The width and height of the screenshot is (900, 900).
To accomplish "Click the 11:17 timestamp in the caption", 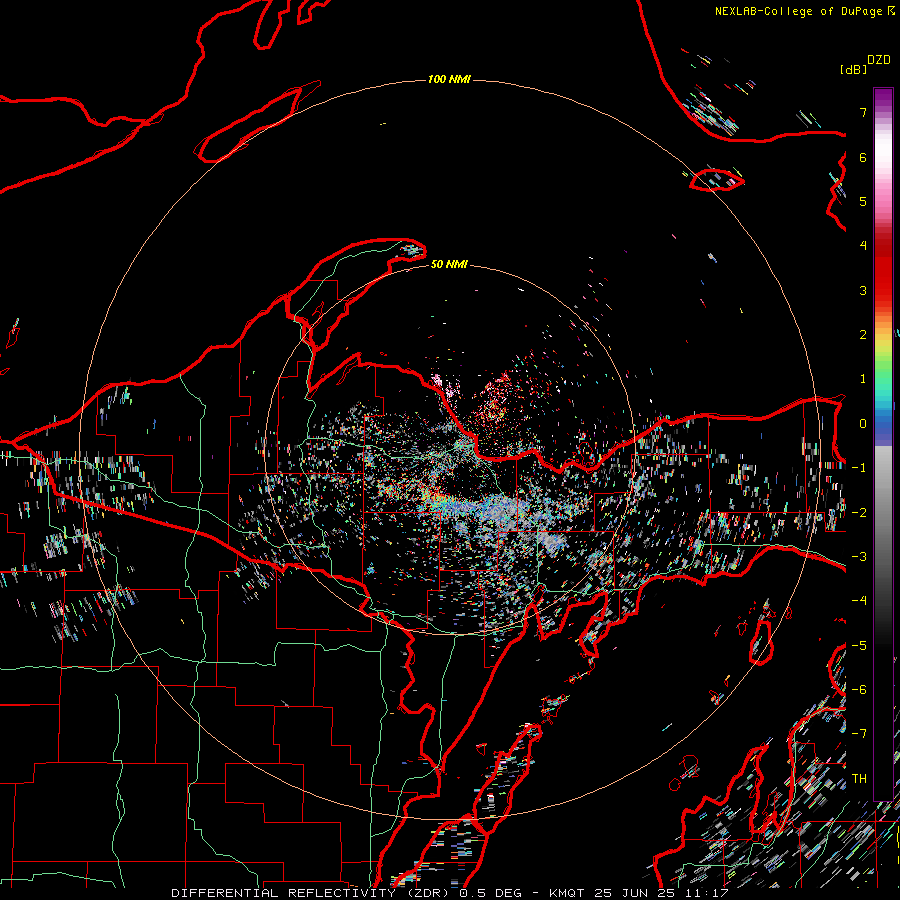I will [709, 893].
